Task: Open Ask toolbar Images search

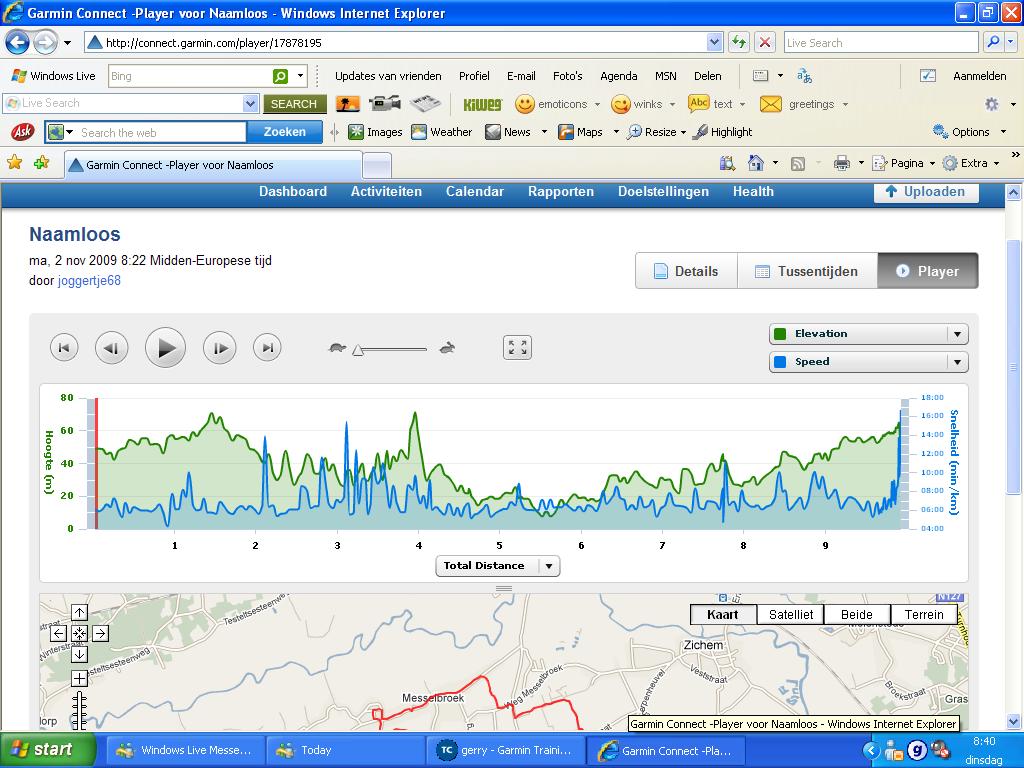Action: pyautogui.click(x=376, y=132)
